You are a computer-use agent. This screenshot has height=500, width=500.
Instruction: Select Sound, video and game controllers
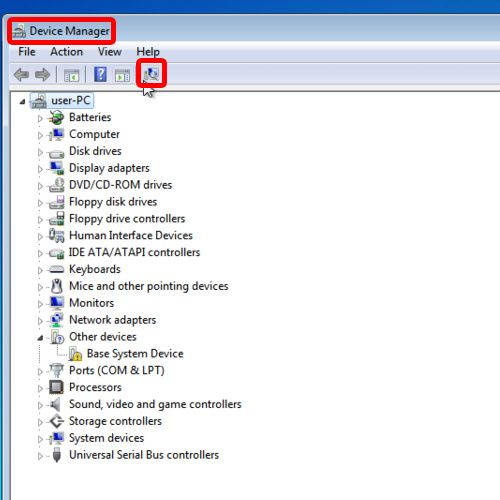(x=155, y=404)
